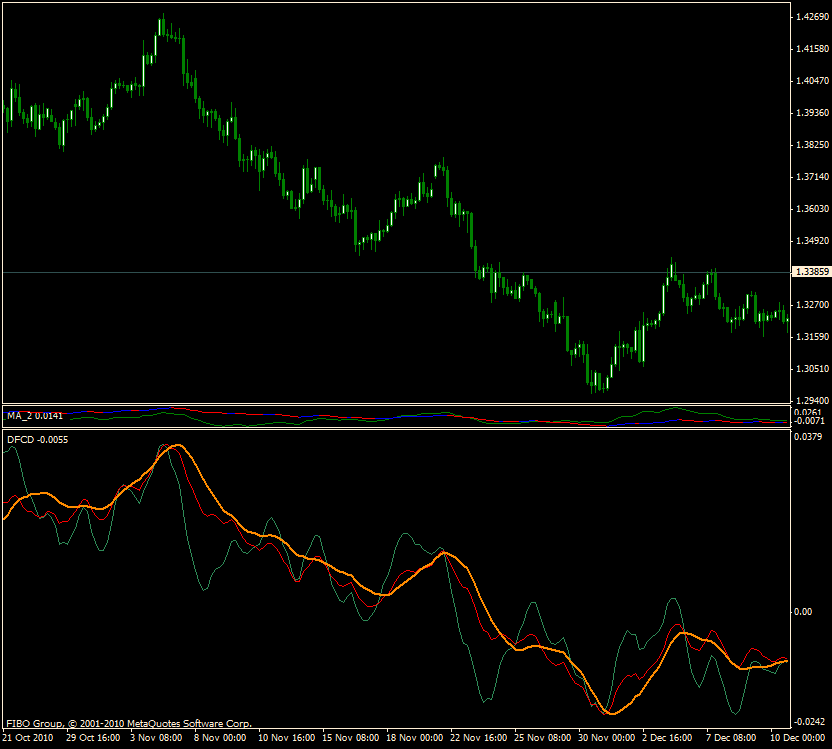832x749 pixels.
Task: Click the 0.0261 MA_2 scale value
Action: point(808,412)
